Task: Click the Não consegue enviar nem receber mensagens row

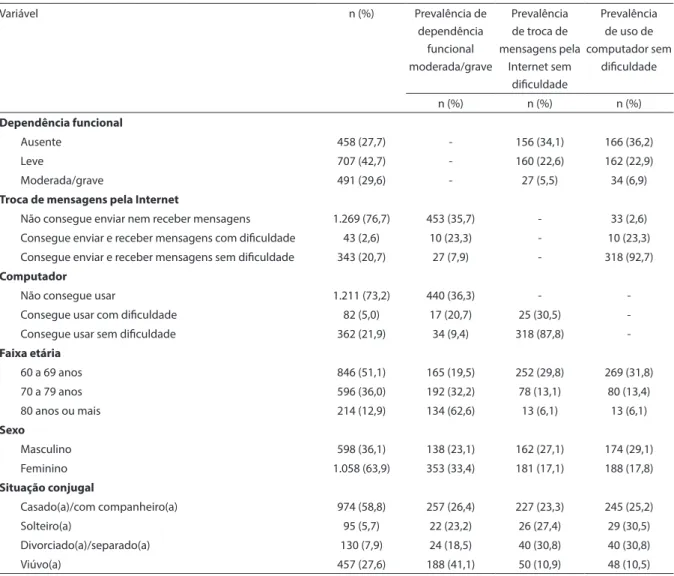Action: pos(337,219)
